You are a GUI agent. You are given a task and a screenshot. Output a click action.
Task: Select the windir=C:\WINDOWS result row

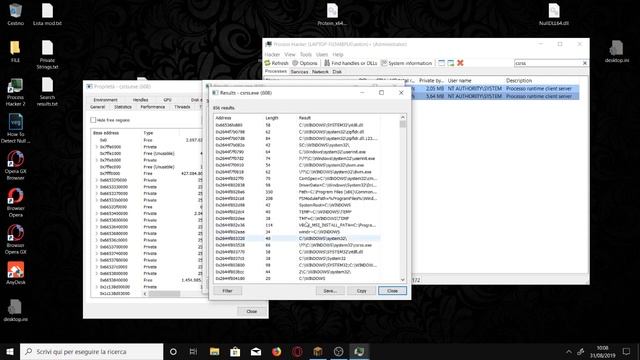pyautogui.click(x=296, y=232)
